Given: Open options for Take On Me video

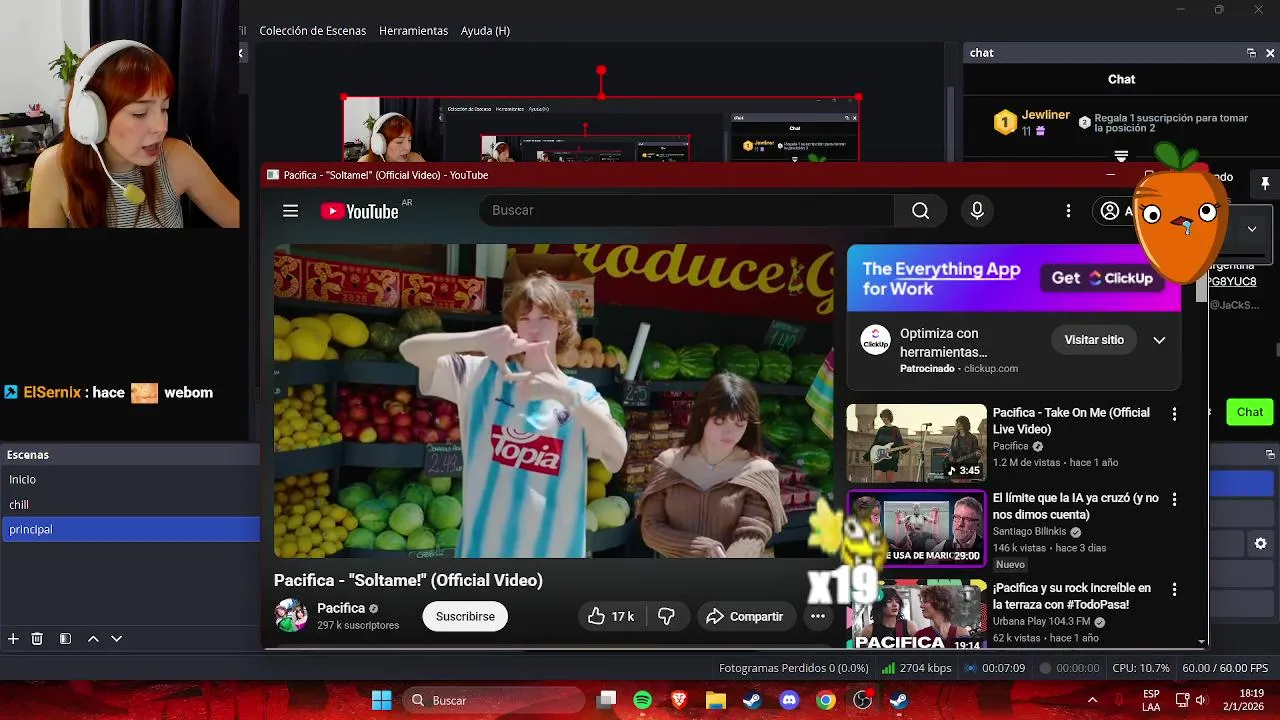Looking at the screenshot, I should [x=1174, y=414].
